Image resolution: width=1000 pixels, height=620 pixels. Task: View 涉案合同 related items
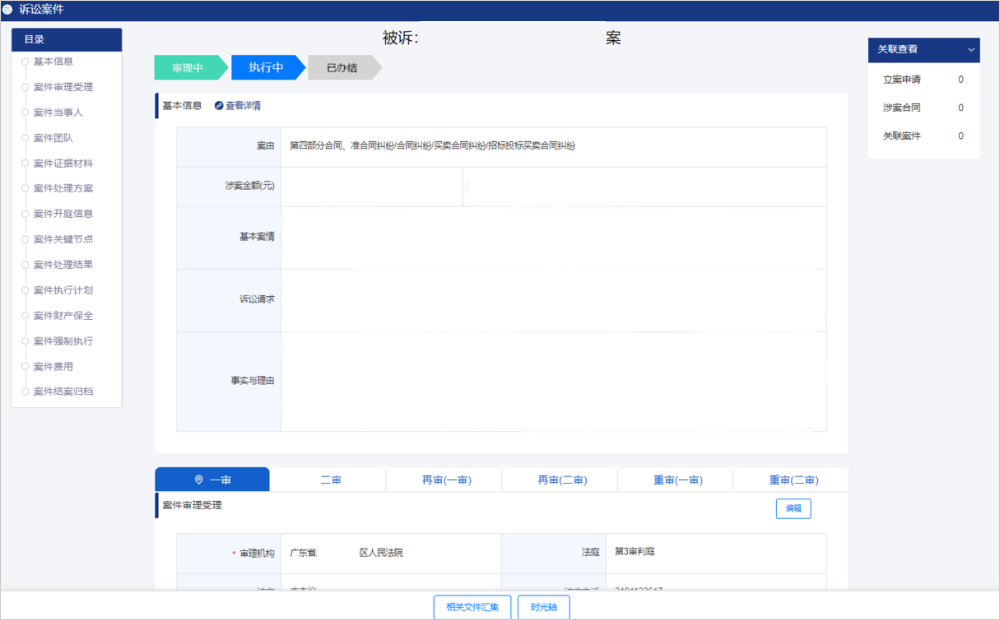900,107
